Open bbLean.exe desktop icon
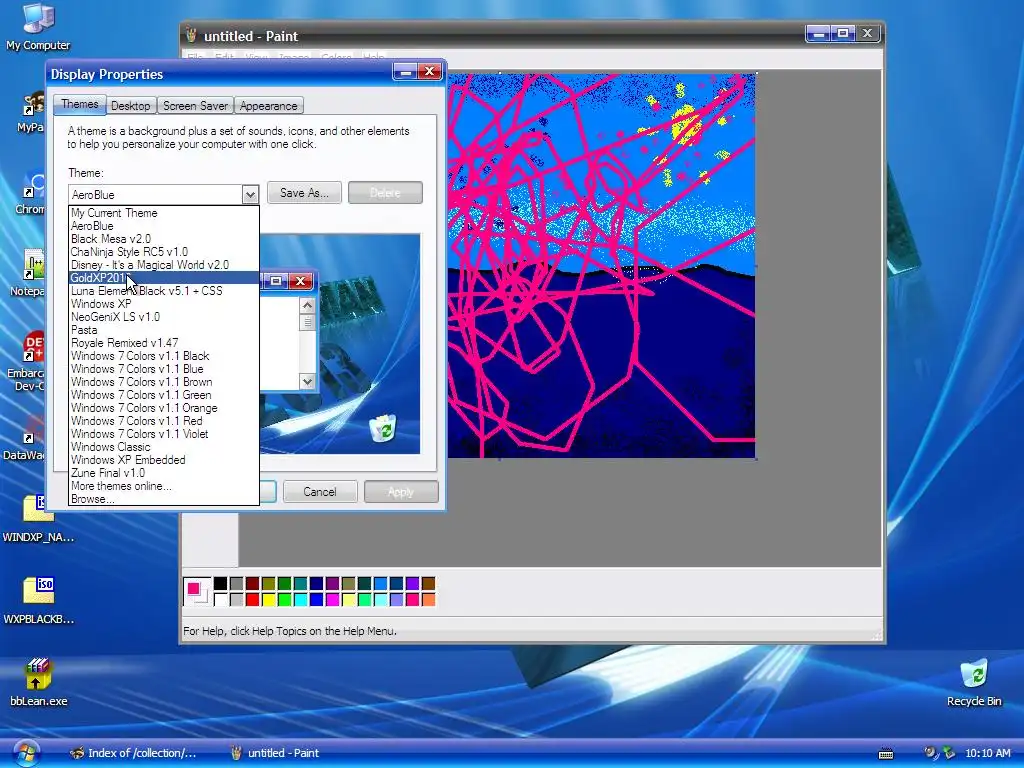The width and height of the screenshot is (1024, 768). coord(38,682)
